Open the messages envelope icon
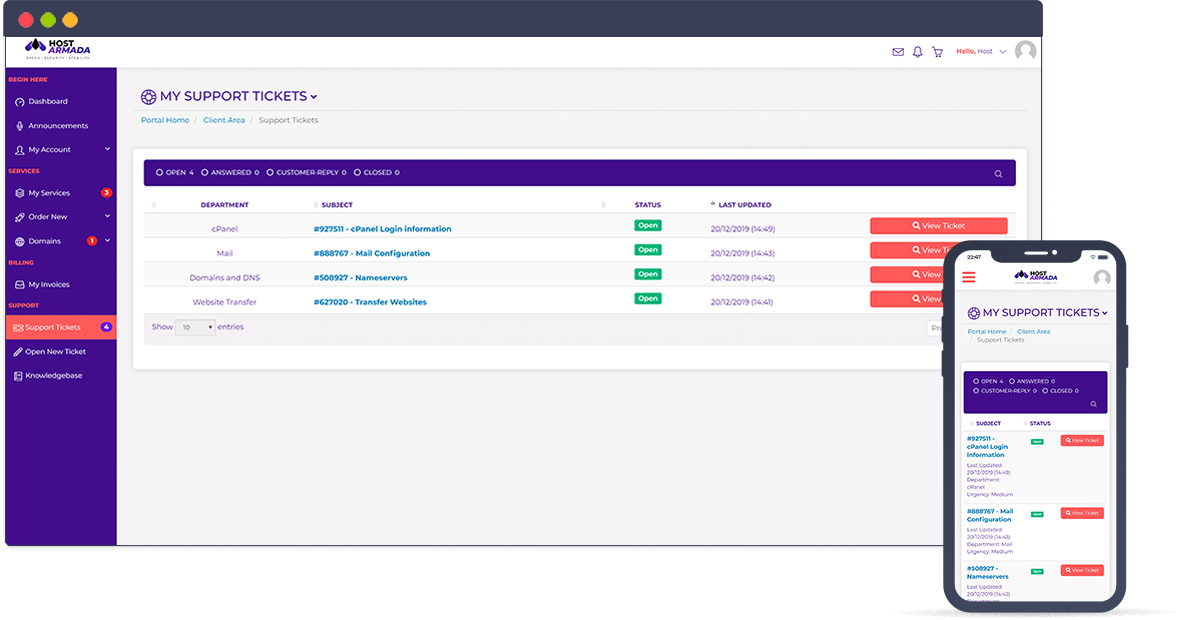Viewport: 1200px width, 620px height. 897,51
